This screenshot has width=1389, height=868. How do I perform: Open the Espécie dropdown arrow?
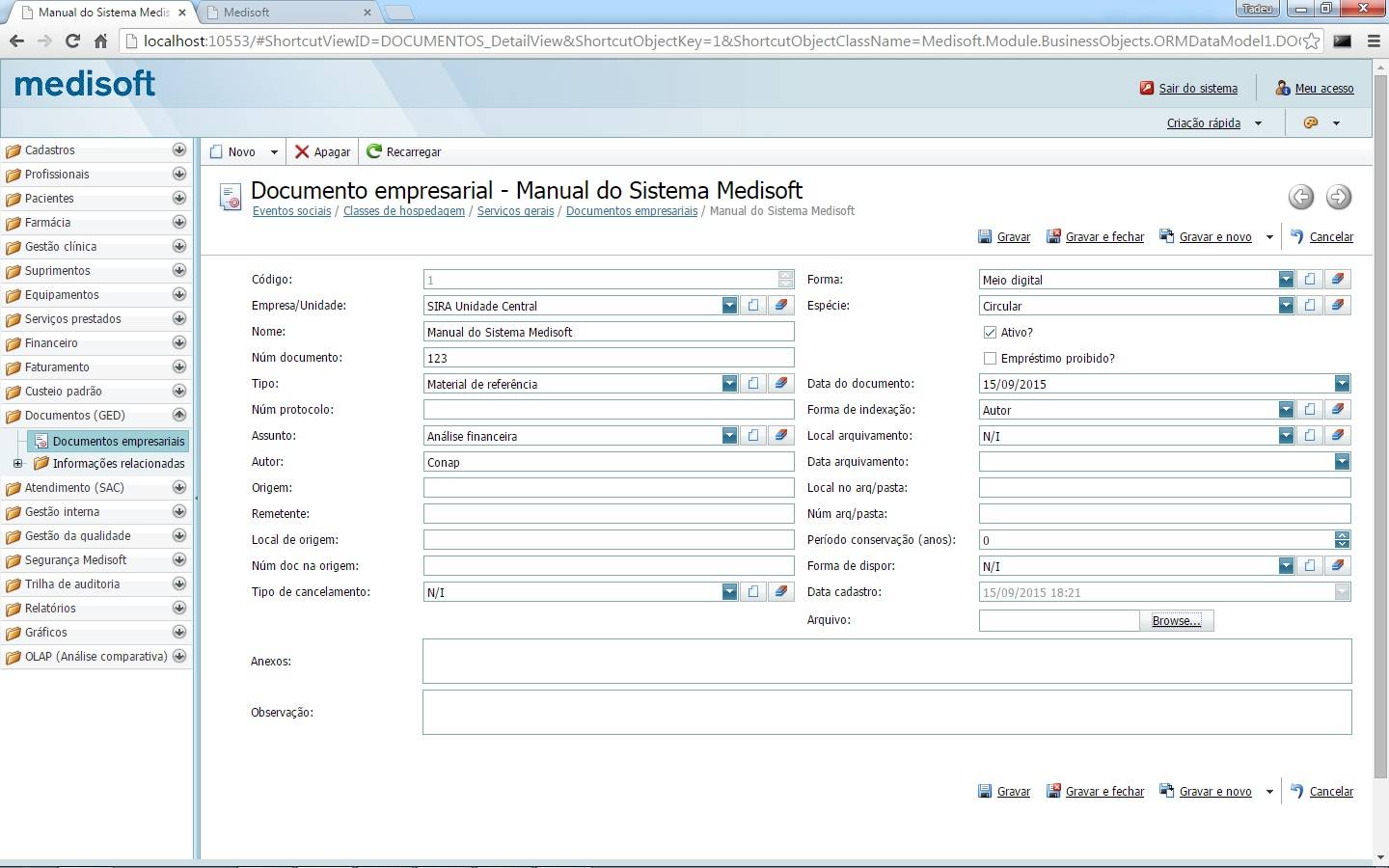coord(1286,306)
